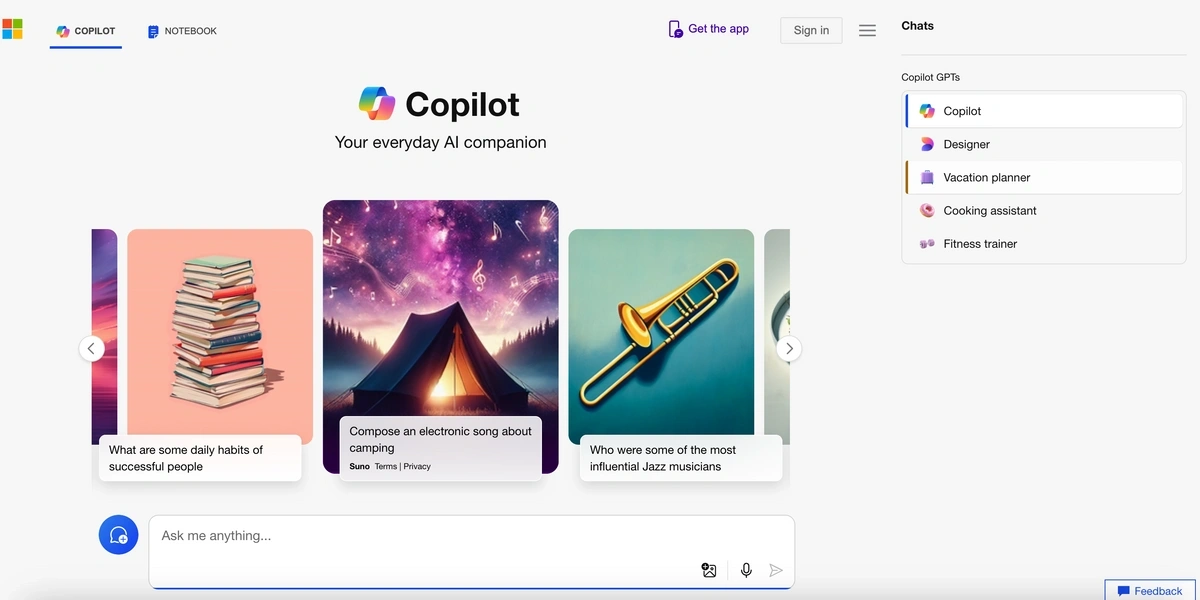
Task: Click the Sign in button
Action: click(811, 30)
